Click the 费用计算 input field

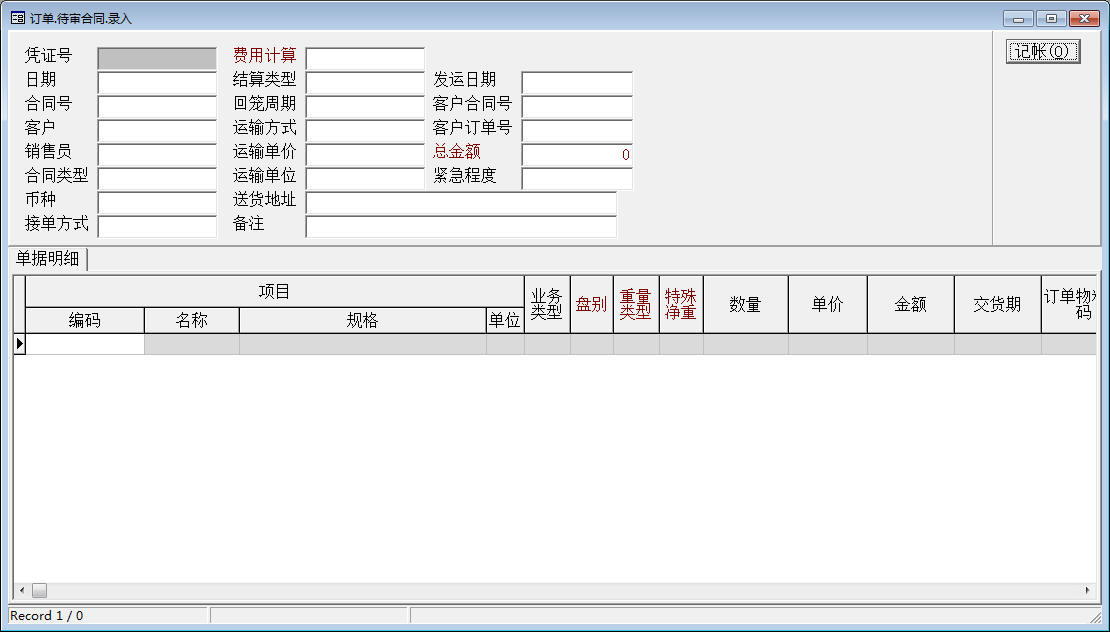pos(365,59)
